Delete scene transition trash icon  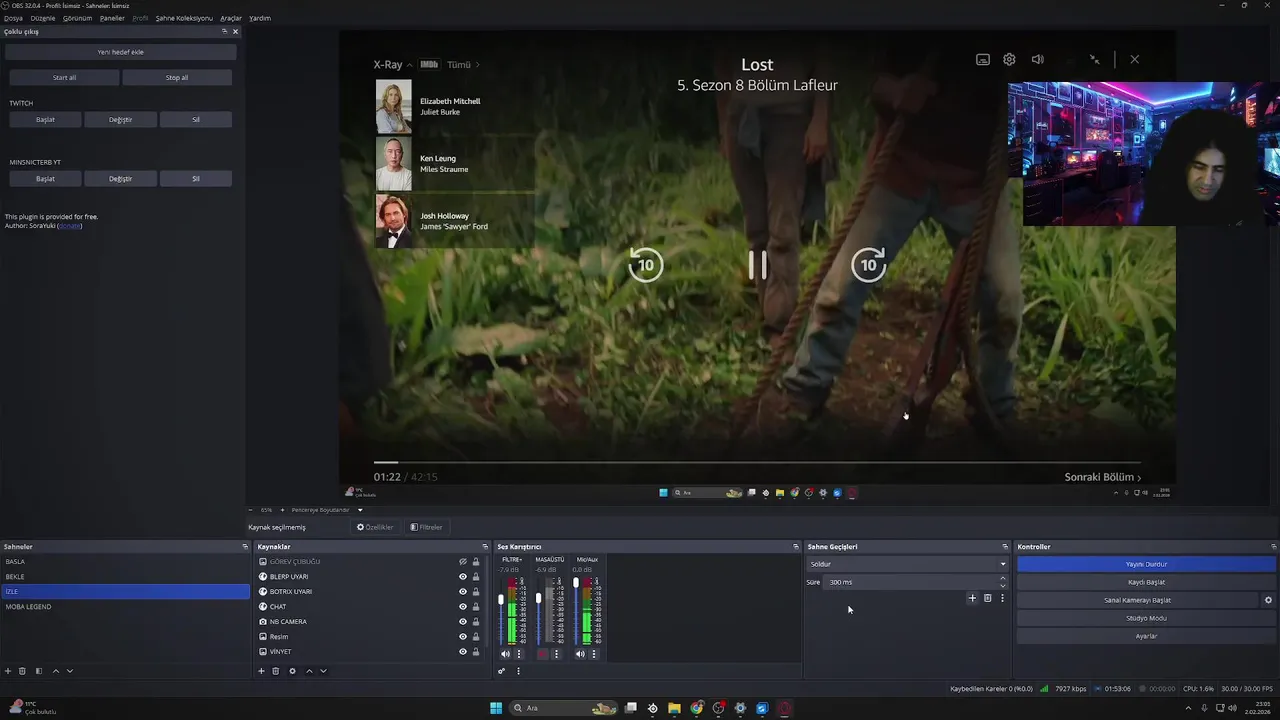[987, 598]
